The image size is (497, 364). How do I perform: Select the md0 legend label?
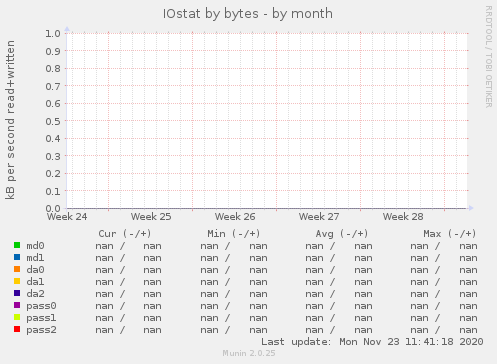tap(35, 246)
